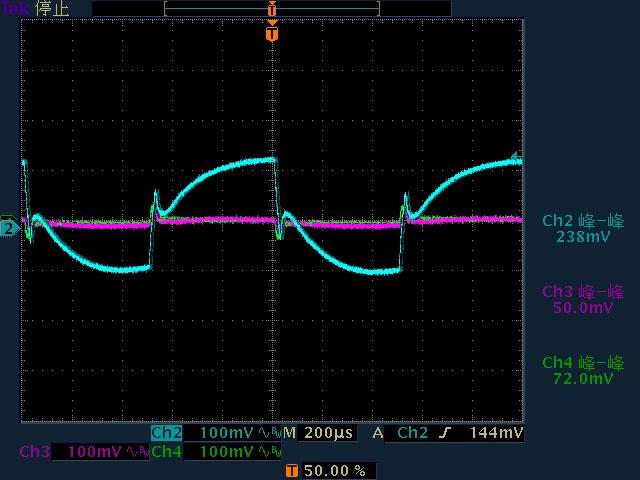This screenshot has height=480, width=640.
Task: Click the channel 2 ground reference marker
Action: click(x=8, y=228)
